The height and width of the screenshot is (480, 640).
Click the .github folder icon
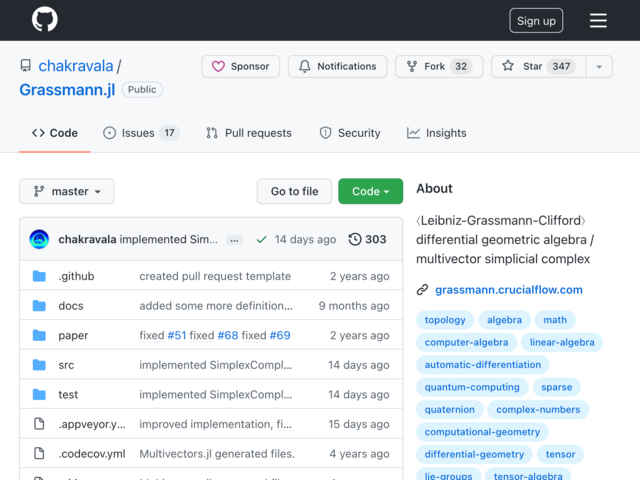[39, 276]
